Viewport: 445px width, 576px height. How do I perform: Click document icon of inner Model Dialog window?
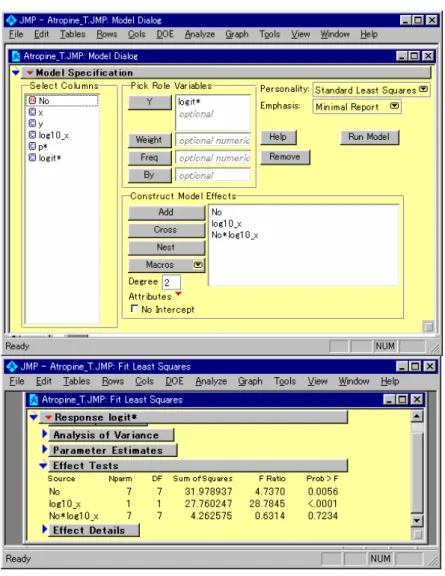(x=16, y=56)
